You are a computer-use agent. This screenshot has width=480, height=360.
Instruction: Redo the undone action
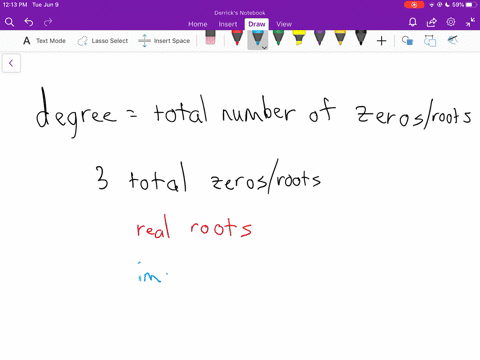(48, 22)
